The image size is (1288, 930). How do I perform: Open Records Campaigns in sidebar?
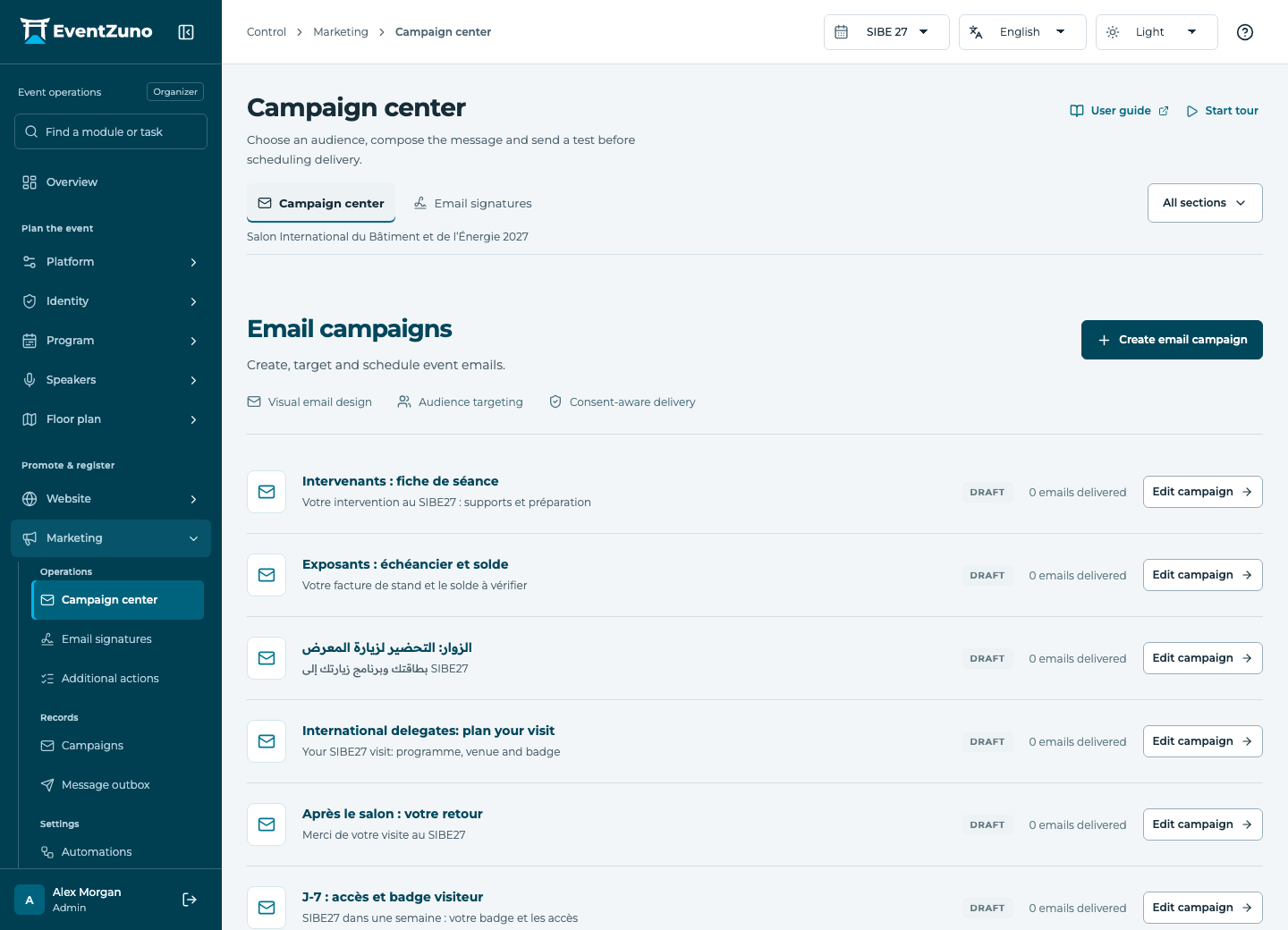click(118, 746)
